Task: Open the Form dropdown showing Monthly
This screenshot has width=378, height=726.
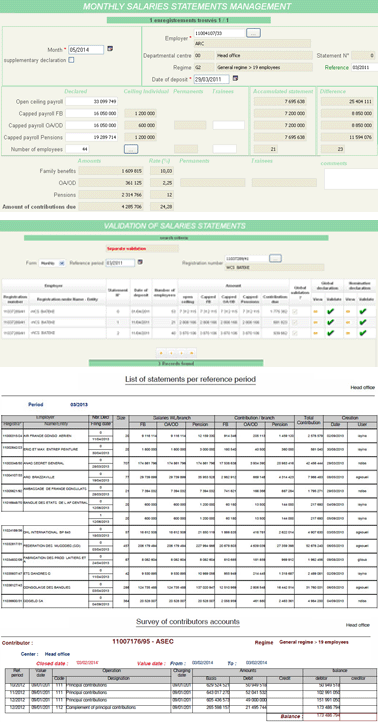Action: [52, 263]
